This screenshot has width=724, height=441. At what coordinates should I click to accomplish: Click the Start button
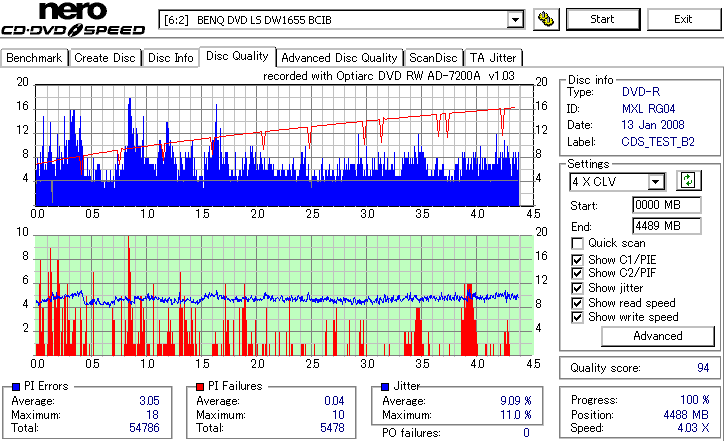[603, 19]
